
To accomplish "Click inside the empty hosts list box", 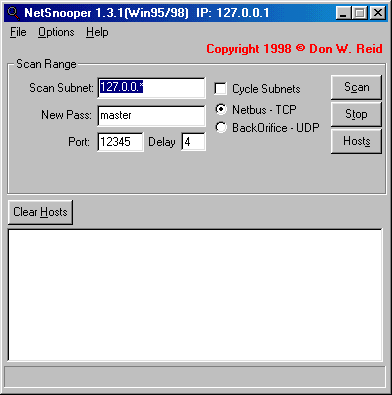I will point(195,295).
